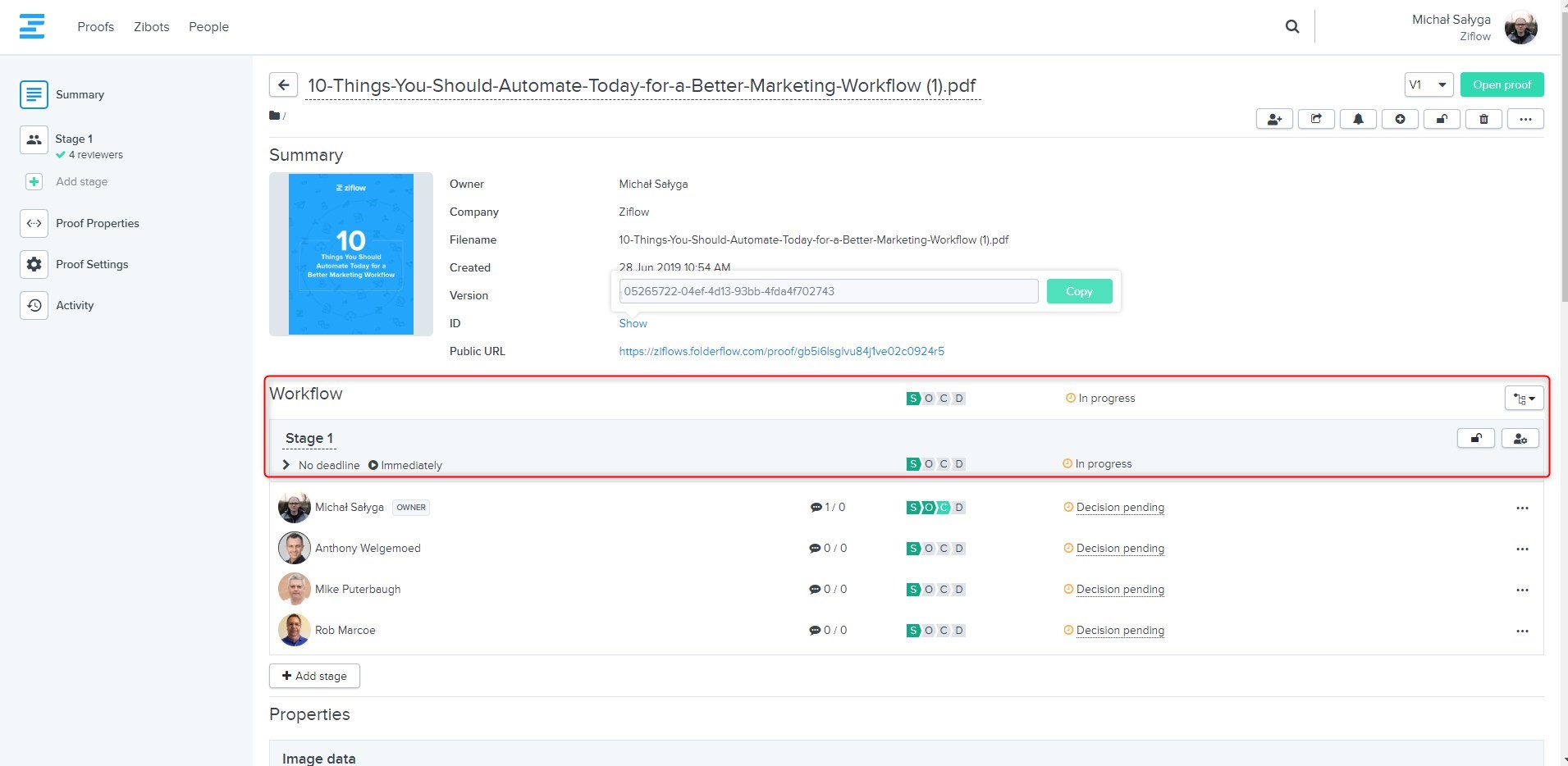Toggle the Stage 1 lock button
The height and width of the screenshot is (766, 1568).
(x=1475, y=439)
